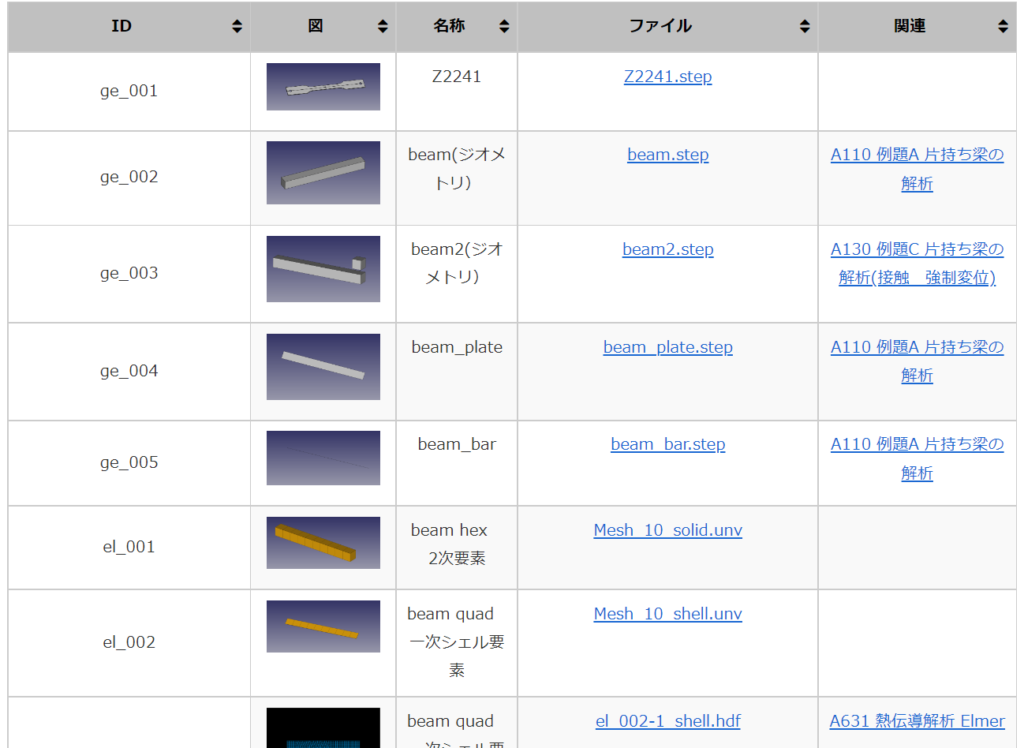Download beam_plate.step file
Image resolution: width=1024 pixels, height=748 pixels.
point(667,348)
